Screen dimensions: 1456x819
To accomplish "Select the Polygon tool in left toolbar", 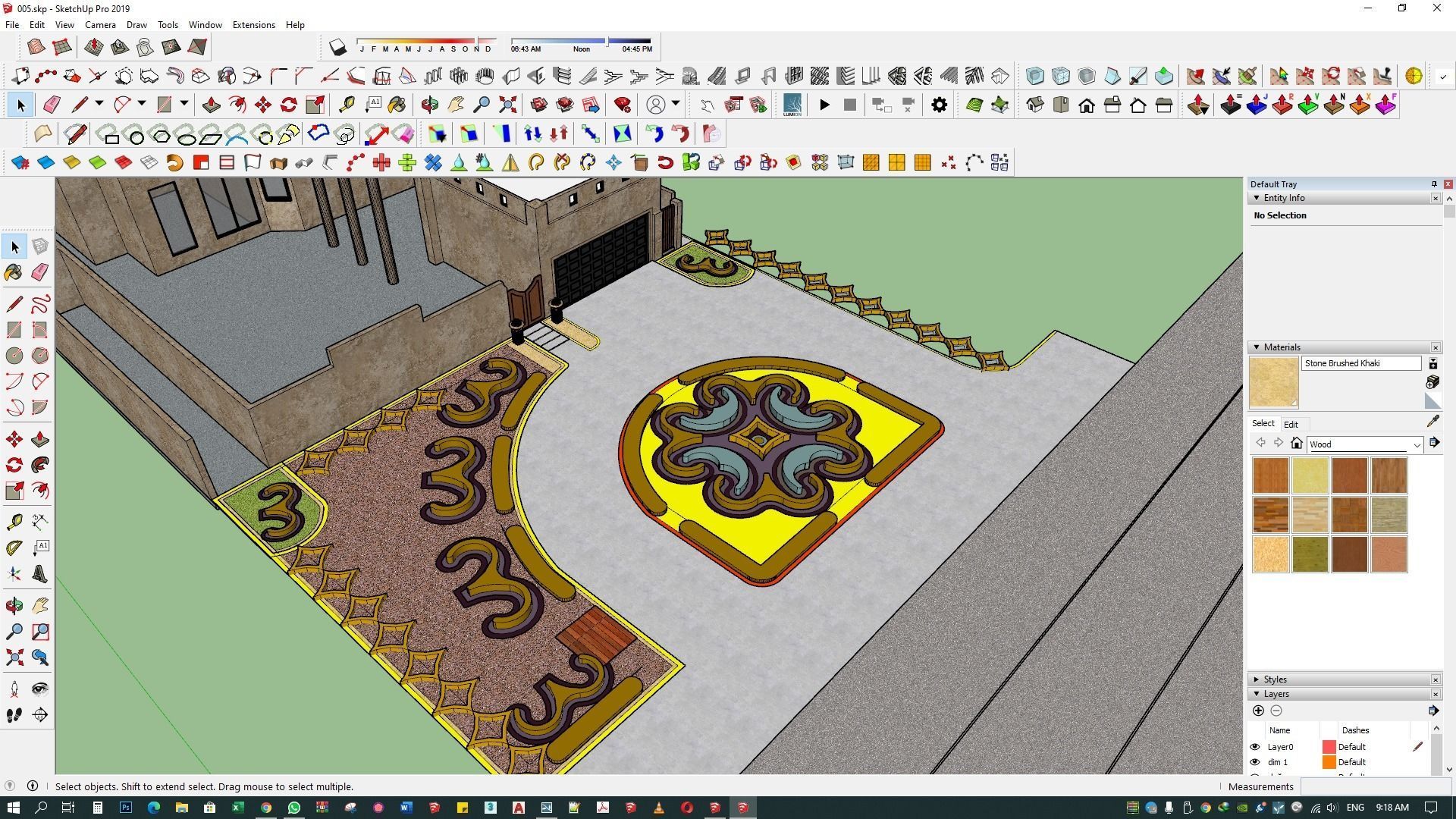I will coord(40,356).
